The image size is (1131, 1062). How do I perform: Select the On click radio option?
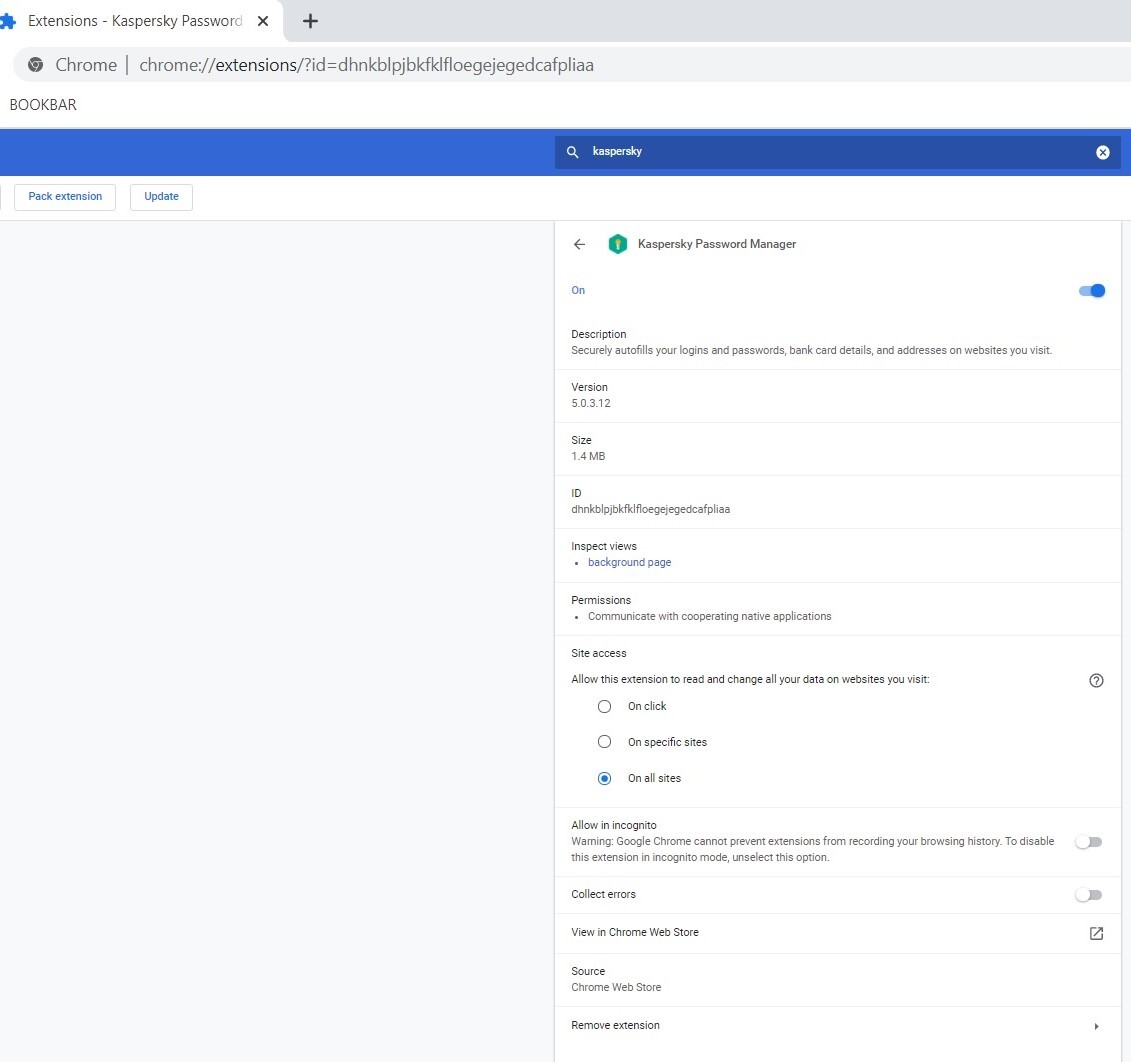pos(604,706)
